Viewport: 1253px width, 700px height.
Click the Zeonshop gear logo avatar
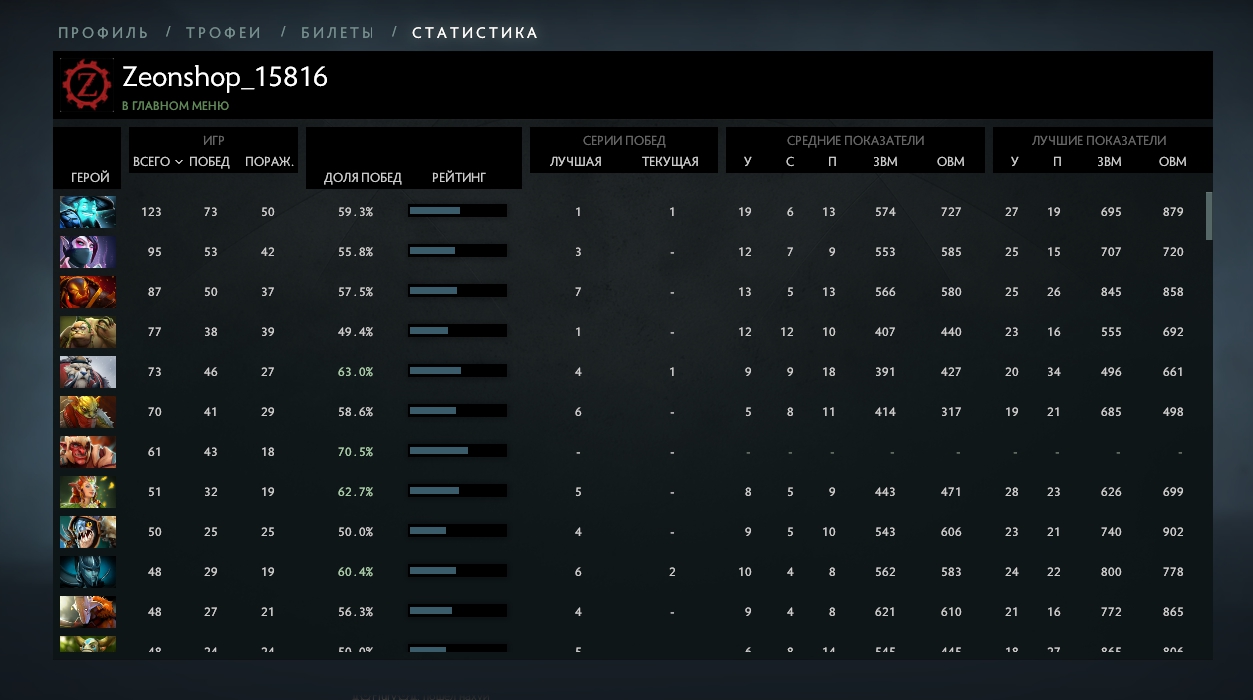point(87,84)
